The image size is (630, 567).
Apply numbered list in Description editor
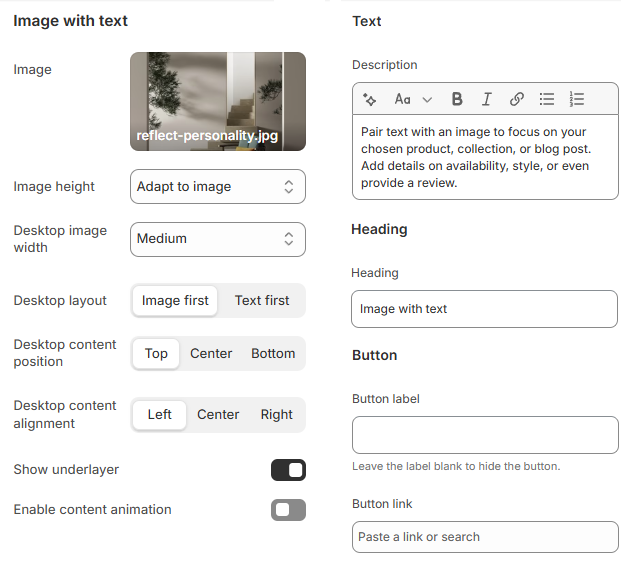click(x=577, y=99)
